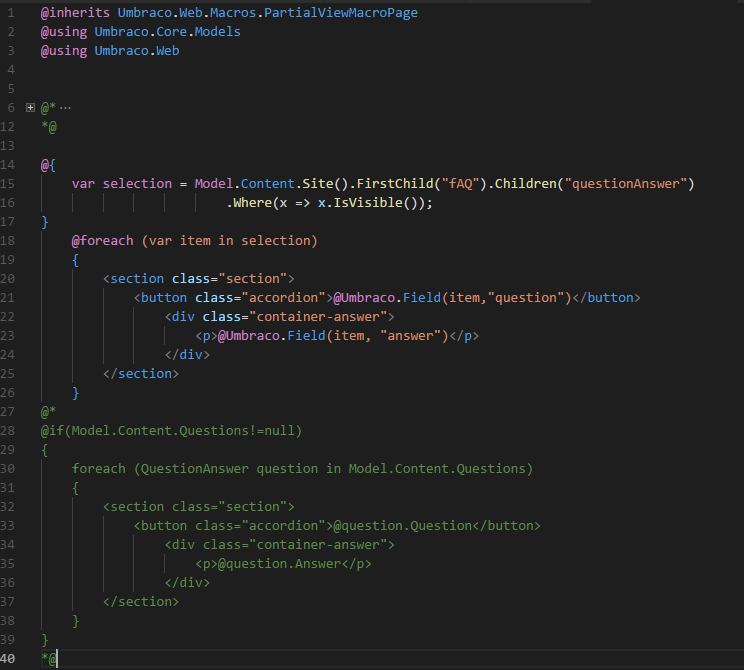Click 'QuestionAnswer' type on line 30
The image size is (744, 670).
tap(195, 468)
